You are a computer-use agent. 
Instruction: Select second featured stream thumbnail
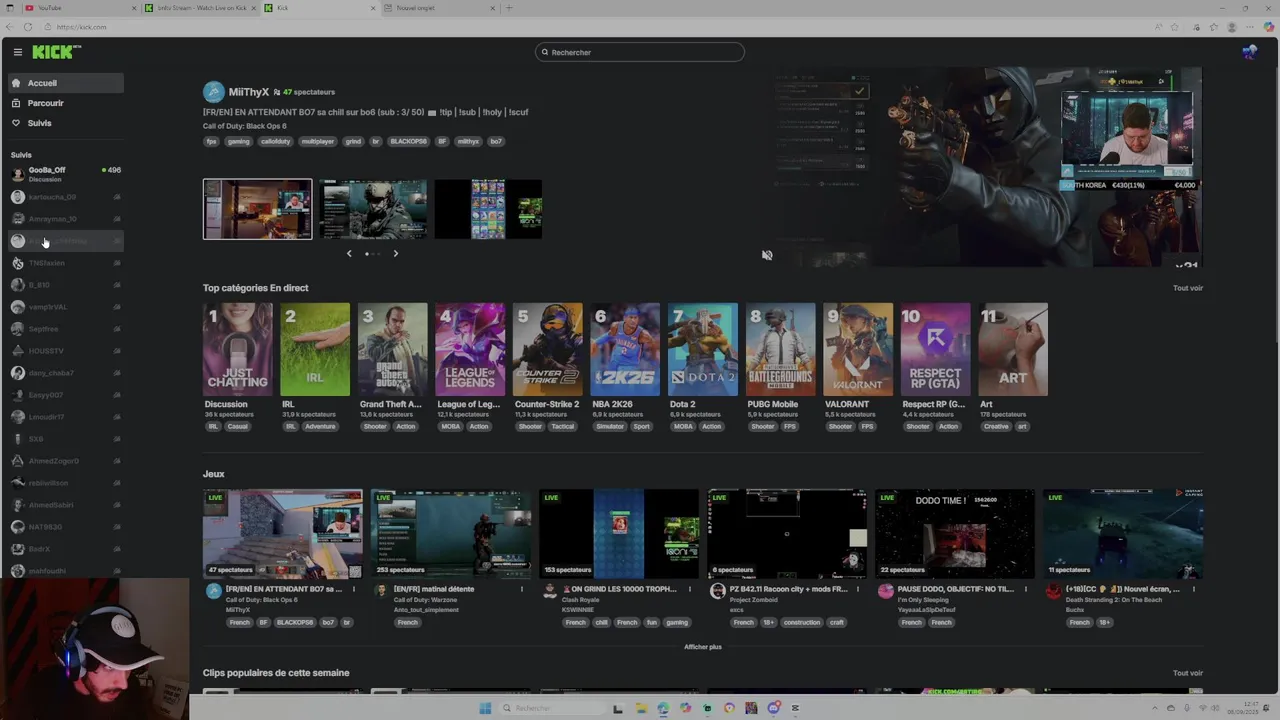click(x=373, y=209)
